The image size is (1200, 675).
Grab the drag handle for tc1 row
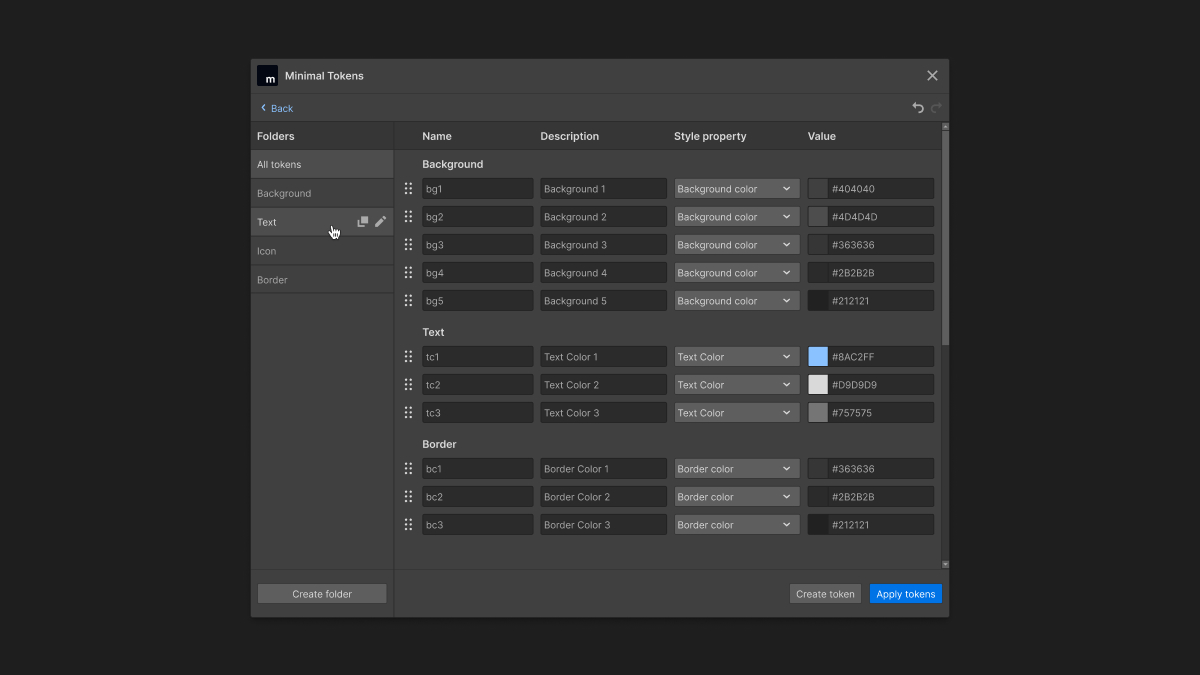tap(408, 357)
